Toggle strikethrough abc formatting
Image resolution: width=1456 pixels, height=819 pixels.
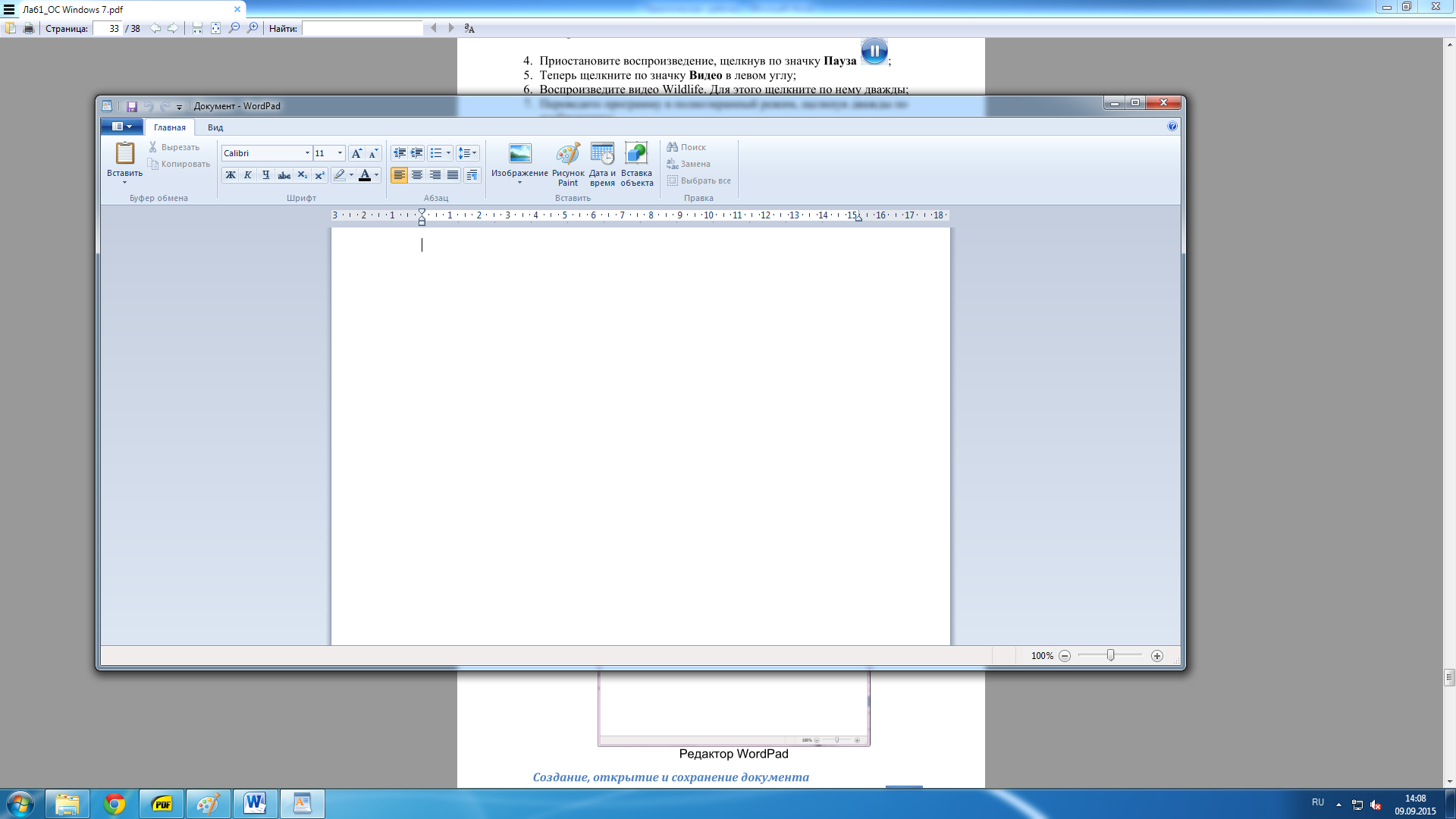[284, 175]
